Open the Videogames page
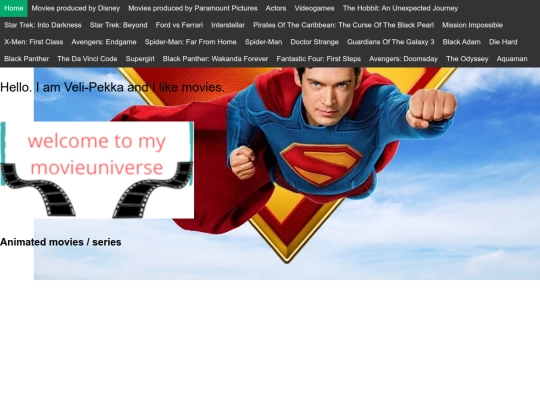Image resolution: width=540 pixels, height=405 pixels. pyautogui.click(x=314, y=8)
